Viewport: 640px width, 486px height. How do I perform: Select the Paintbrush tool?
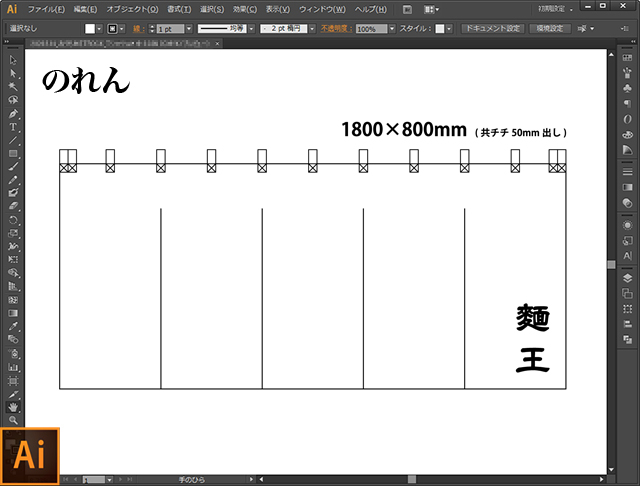13,166
